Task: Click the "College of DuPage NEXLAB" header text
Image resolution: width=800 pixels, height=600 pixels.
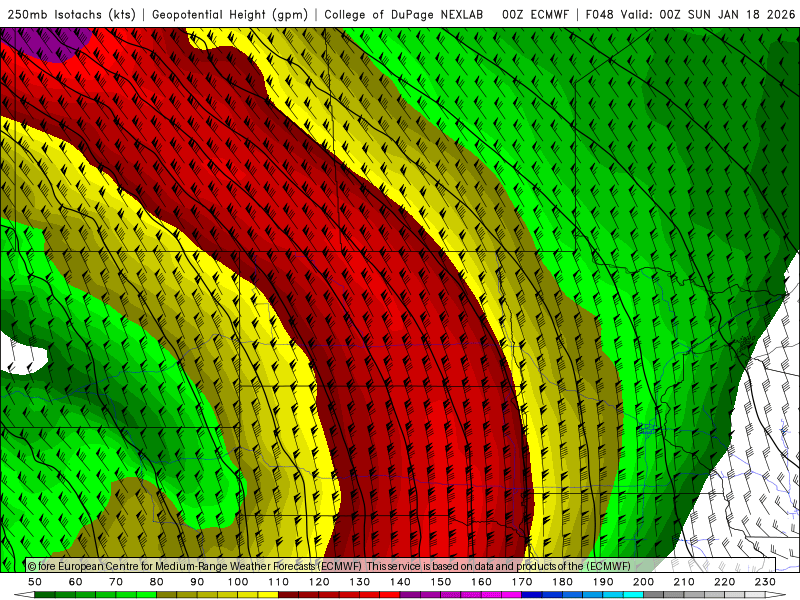Action: [404, 14]
